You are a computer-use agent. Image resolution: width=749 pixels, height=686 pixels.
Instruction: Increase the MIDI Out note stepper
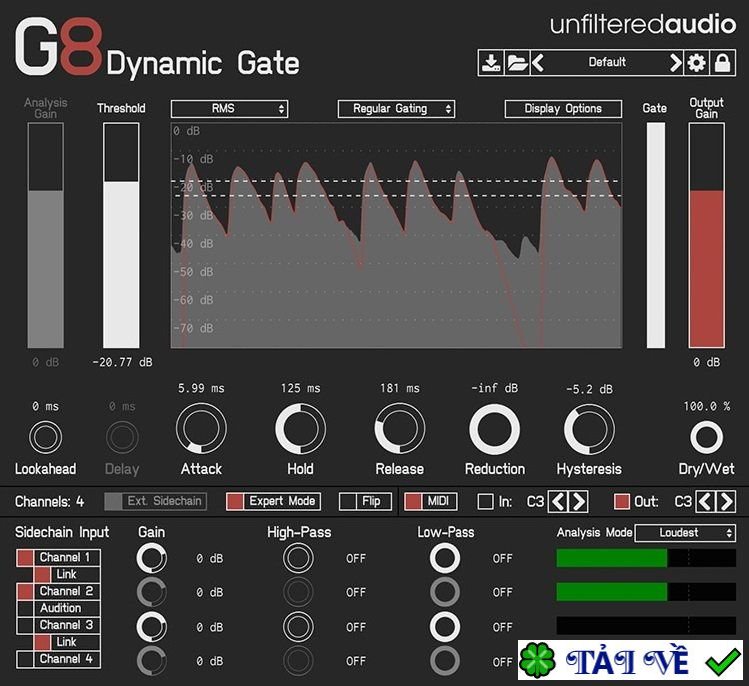pos(725,501)
